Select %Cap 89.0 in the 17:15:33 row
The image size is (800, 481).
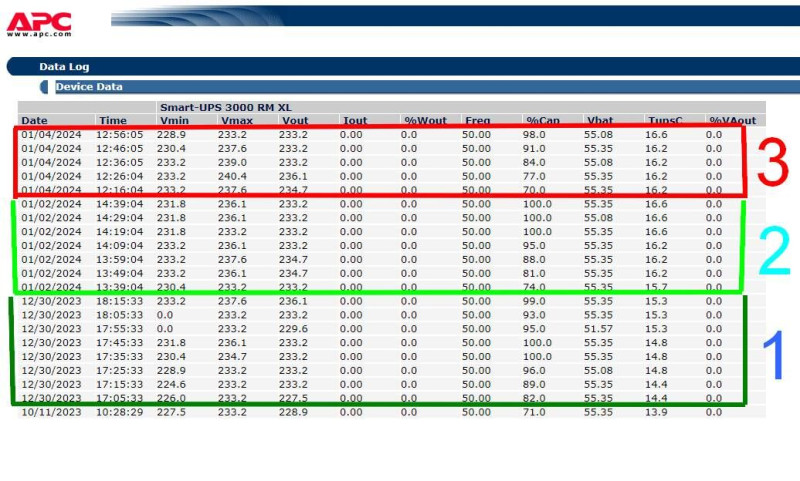[x=534, y=384]
